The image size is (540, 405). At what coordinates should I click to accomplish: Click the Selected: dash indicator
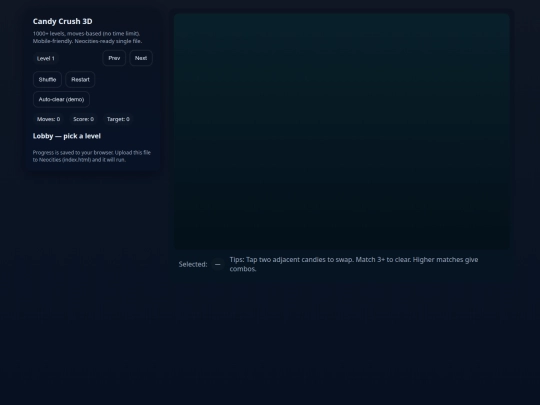coord(218,264)
